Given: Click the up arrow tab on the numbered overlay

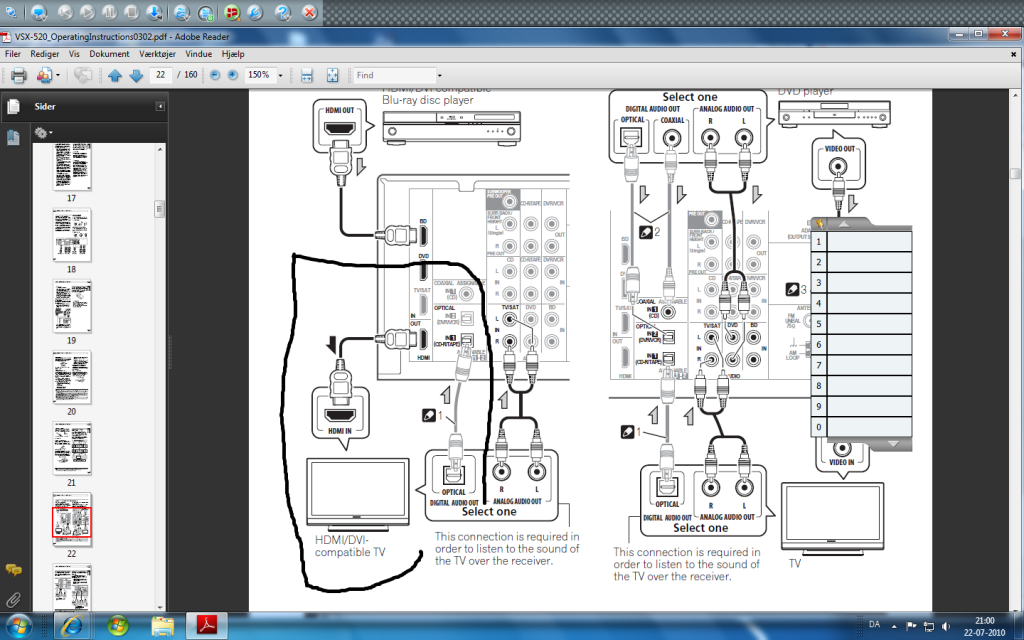Looking at the screenshot, I should [843, 223].
